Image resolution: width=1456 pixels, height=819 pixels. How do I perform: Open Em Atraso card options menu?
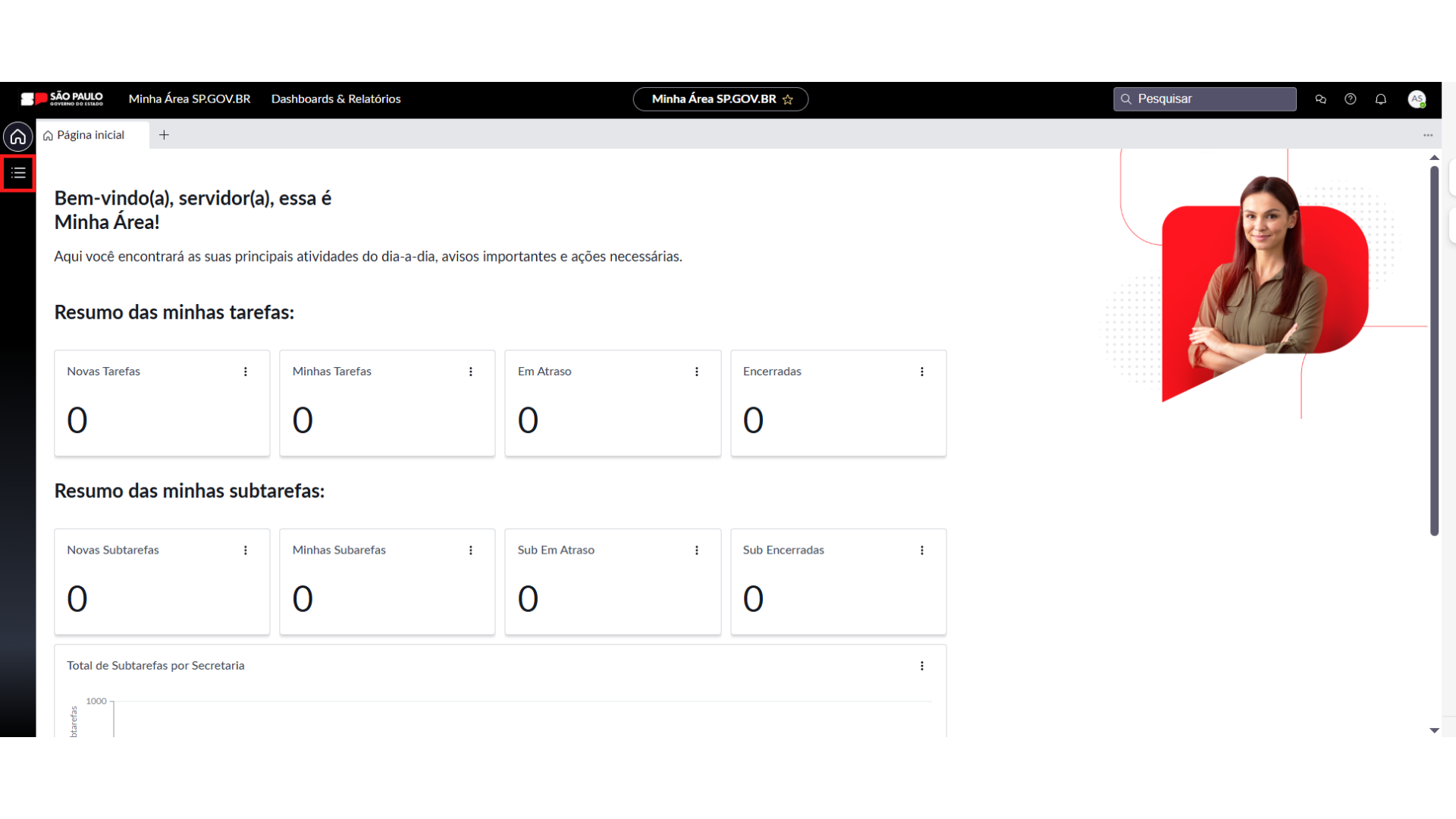pyautogui.click(x=697, y=372)
